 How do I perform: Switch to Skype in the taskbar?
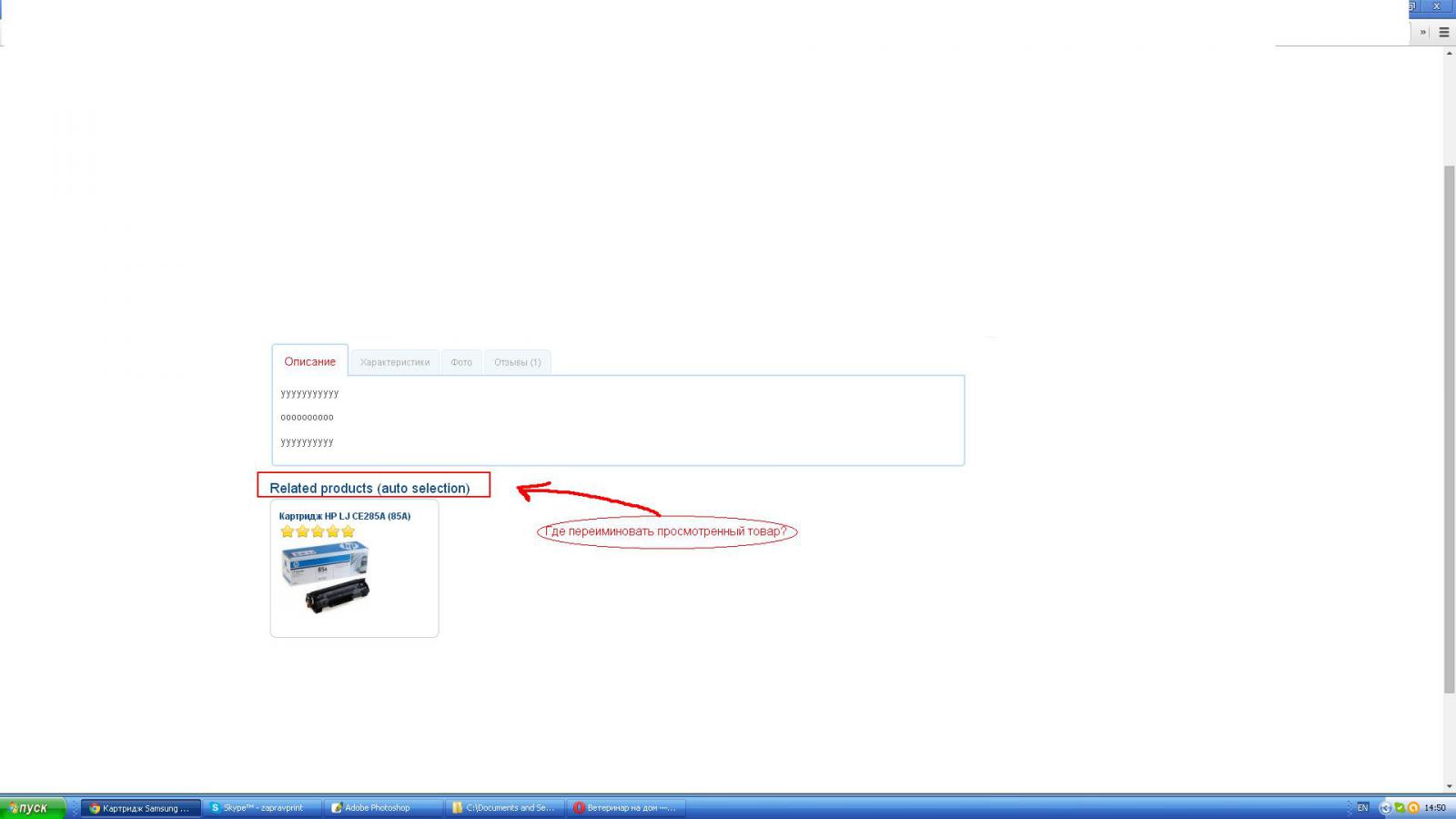pyautogui.click(x=262, y=807)
